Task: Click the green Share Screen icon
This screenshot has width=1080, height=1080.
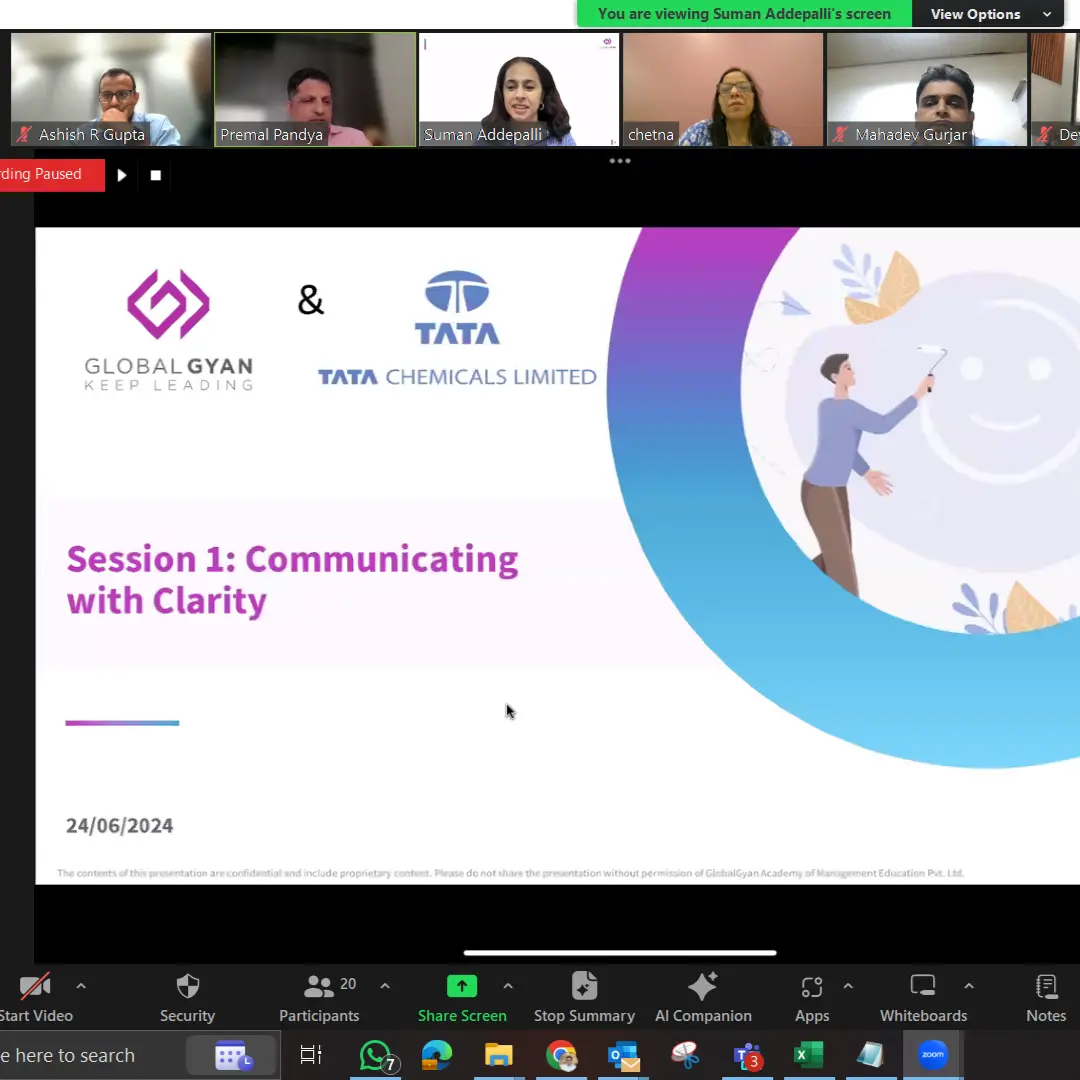Action: click(x=461, y=986)
